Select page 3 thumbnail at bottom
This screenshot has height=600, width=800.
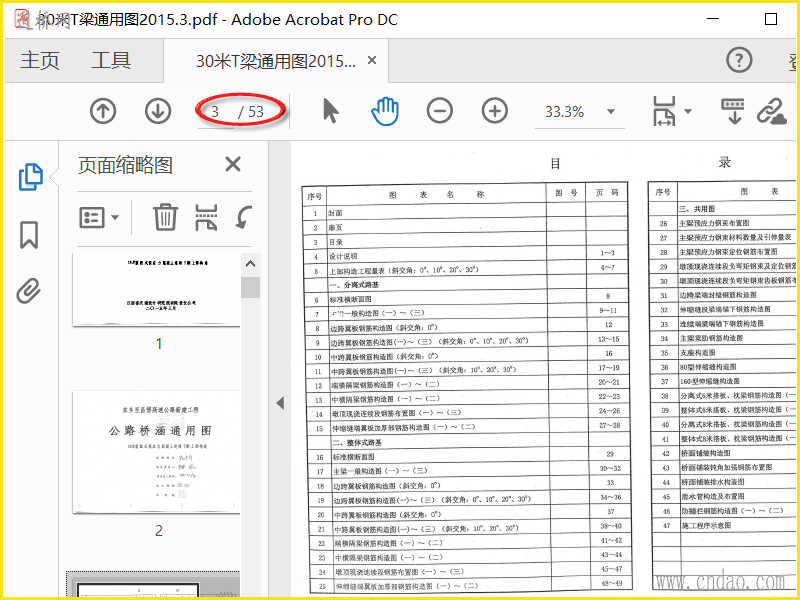(x=153, y=584)
